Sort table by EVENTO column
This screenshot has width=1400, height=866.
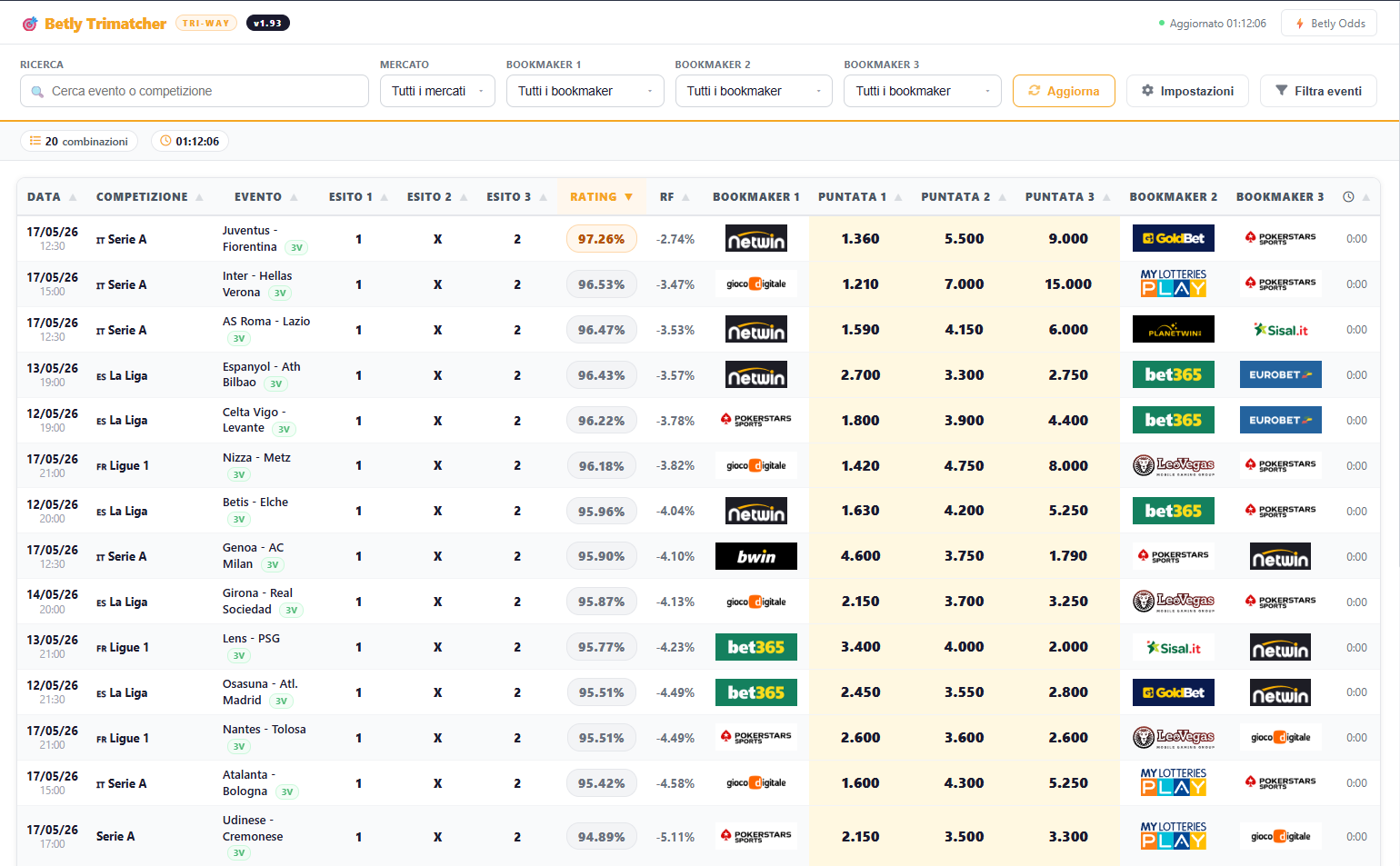point(265,196)
